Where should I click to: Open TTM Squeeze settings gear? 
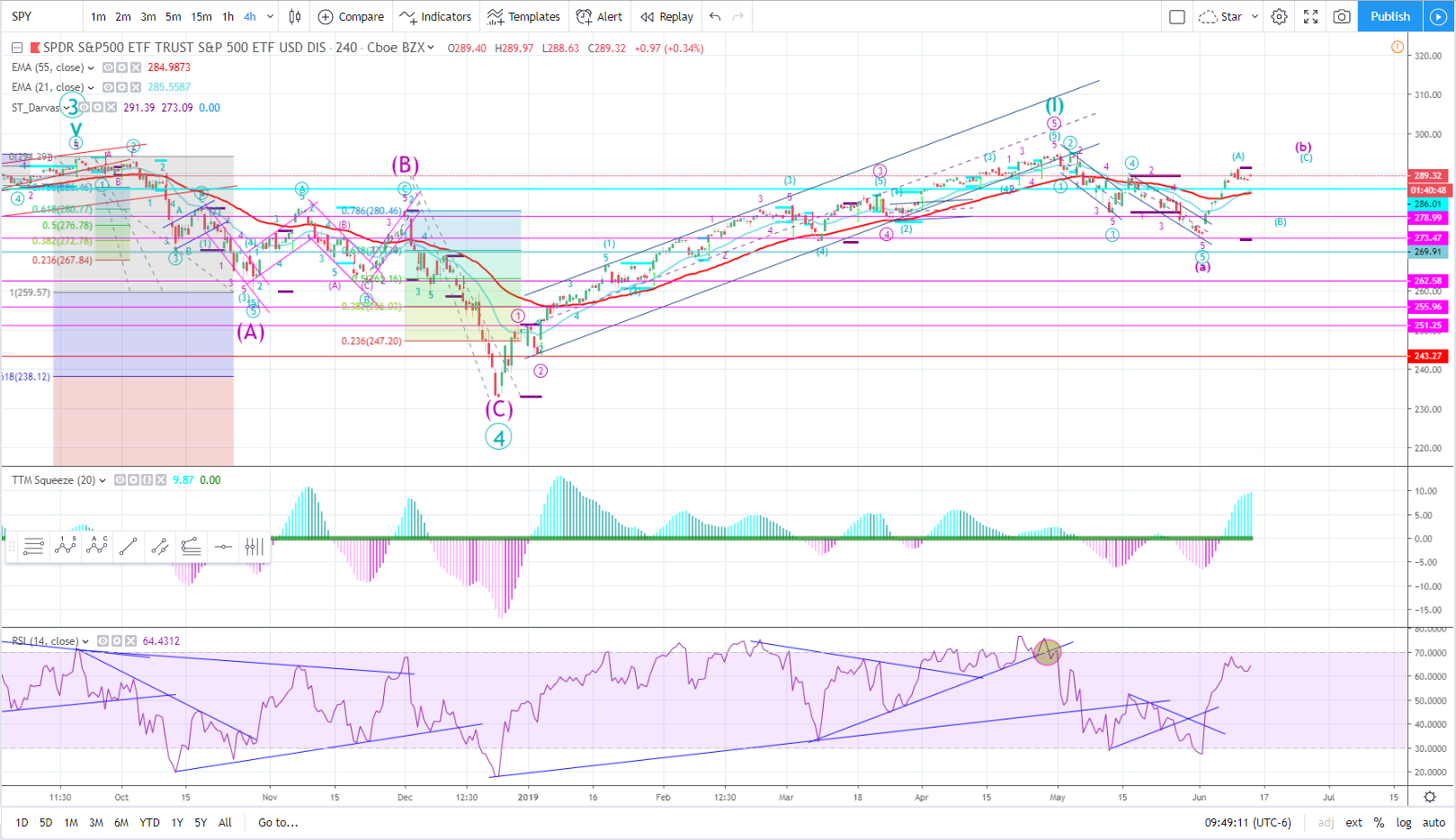[133, 480]
